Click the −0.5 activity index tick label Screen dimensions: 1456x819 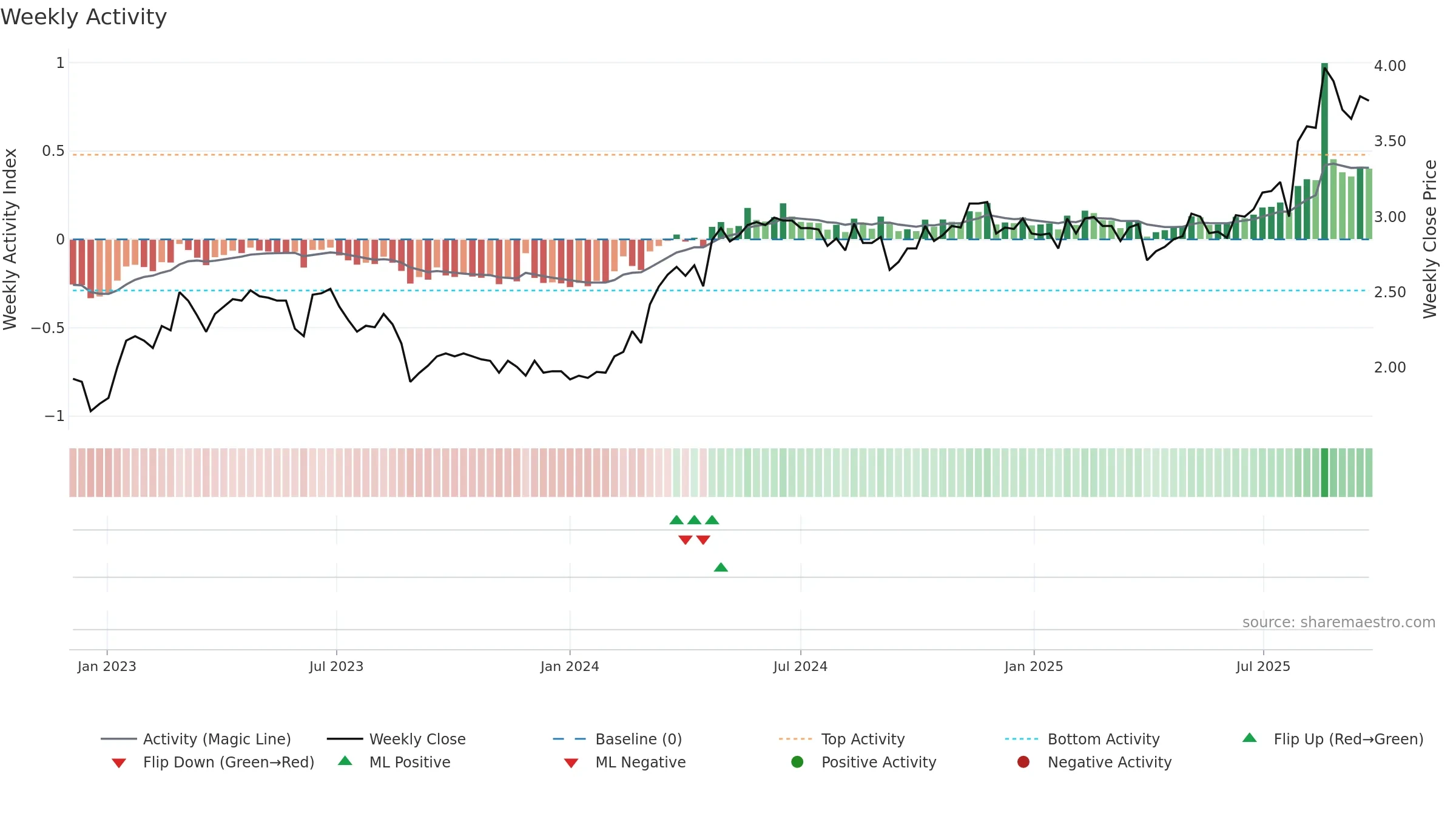48,328
